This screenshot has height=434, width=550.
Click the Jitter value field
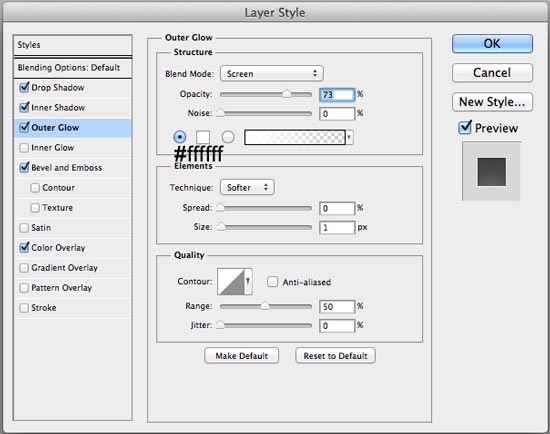[x=337, y=326]
